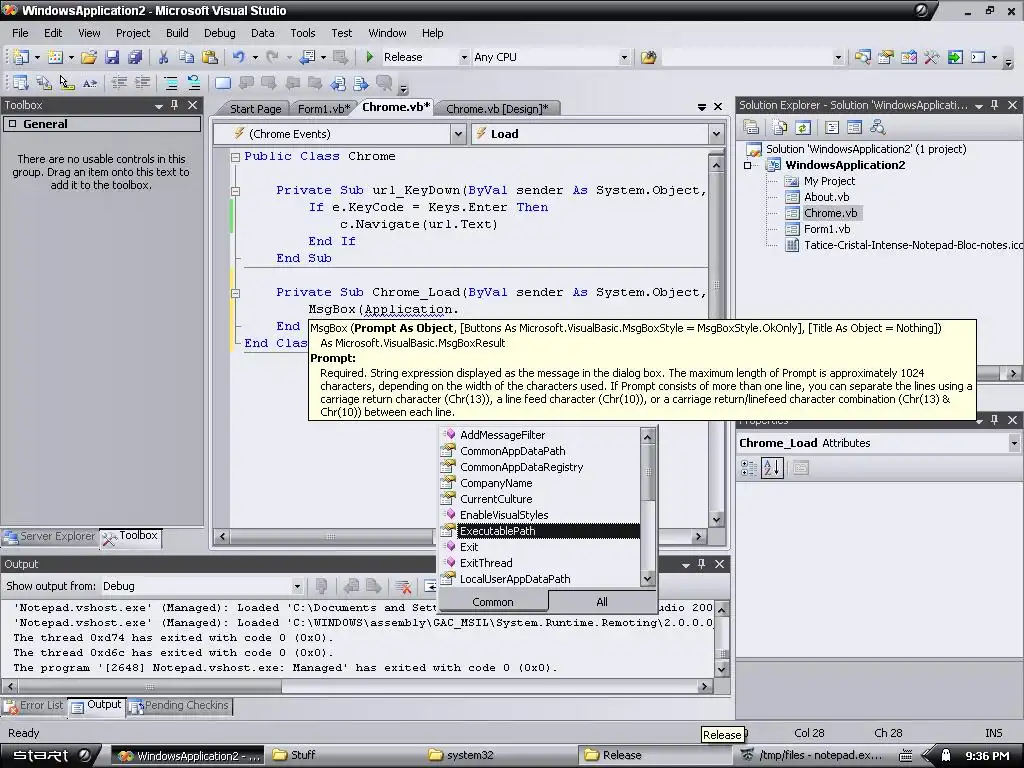
Task: Select About.vb in Solution Explorer
Action: tap(826, 197)
